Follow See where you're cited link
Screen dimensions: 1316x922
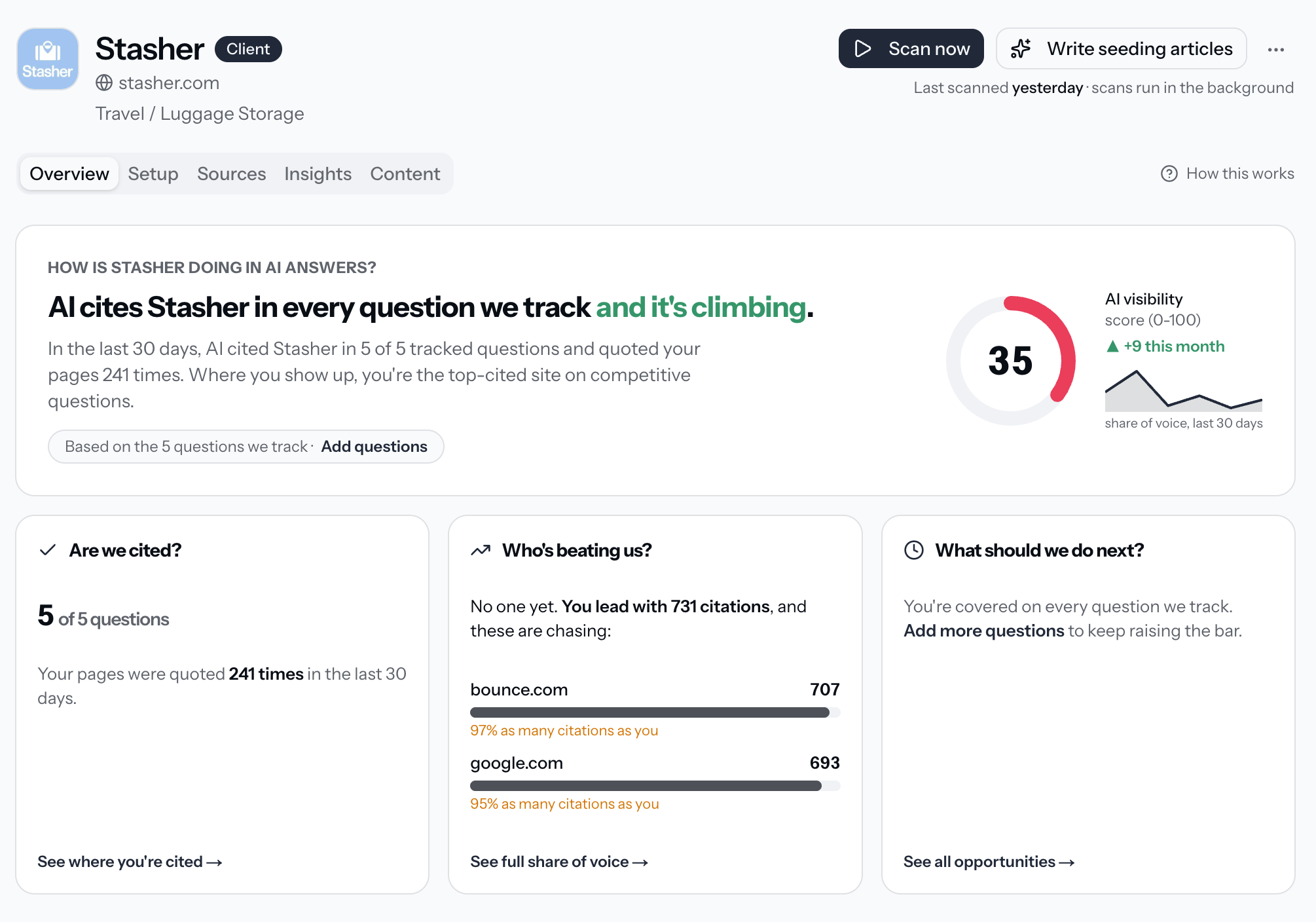(x=130, y=862)
